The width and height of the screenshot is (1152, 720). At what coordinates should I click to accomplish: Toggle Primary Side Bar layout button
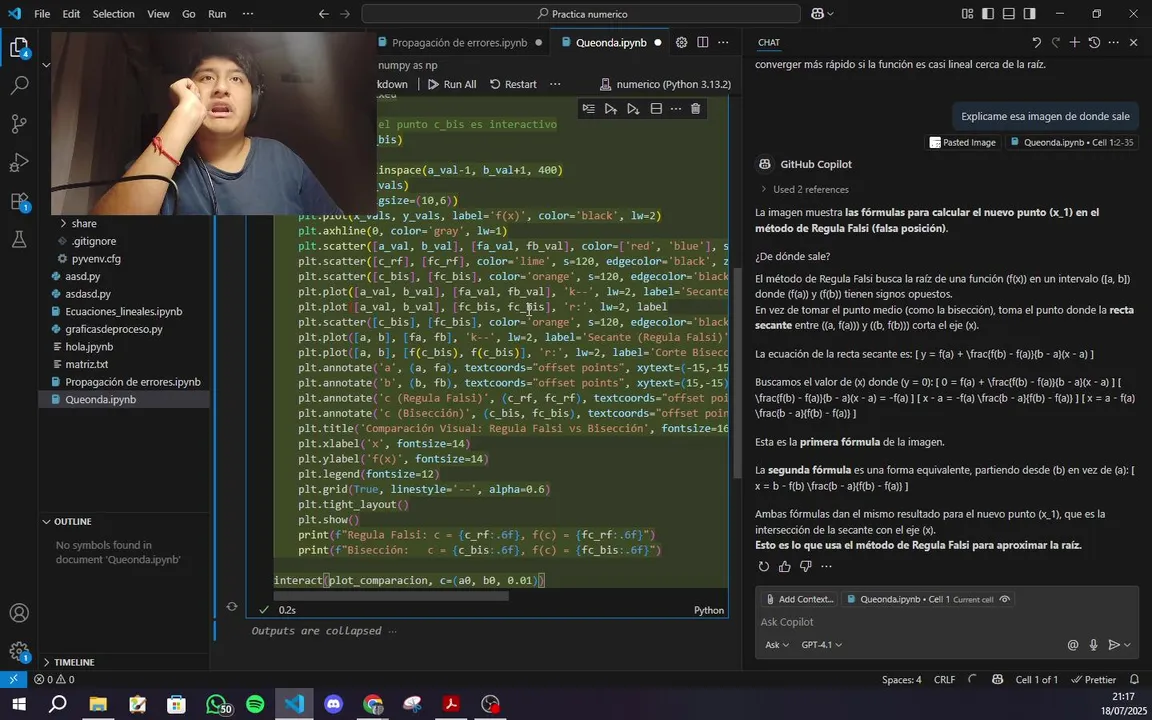click(x=987, y=13)
